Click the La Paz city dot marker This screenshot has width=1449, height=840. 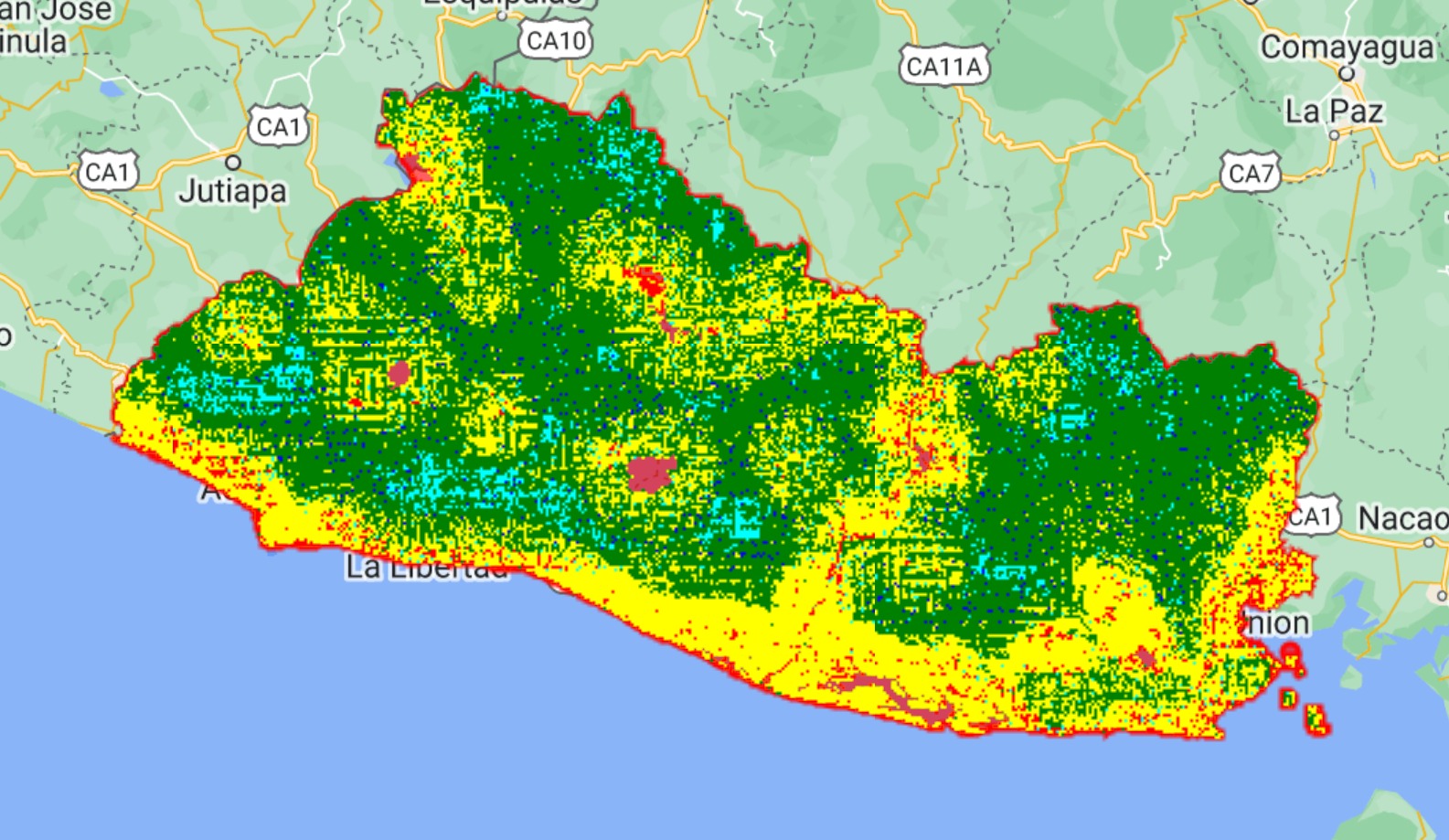1334,134
